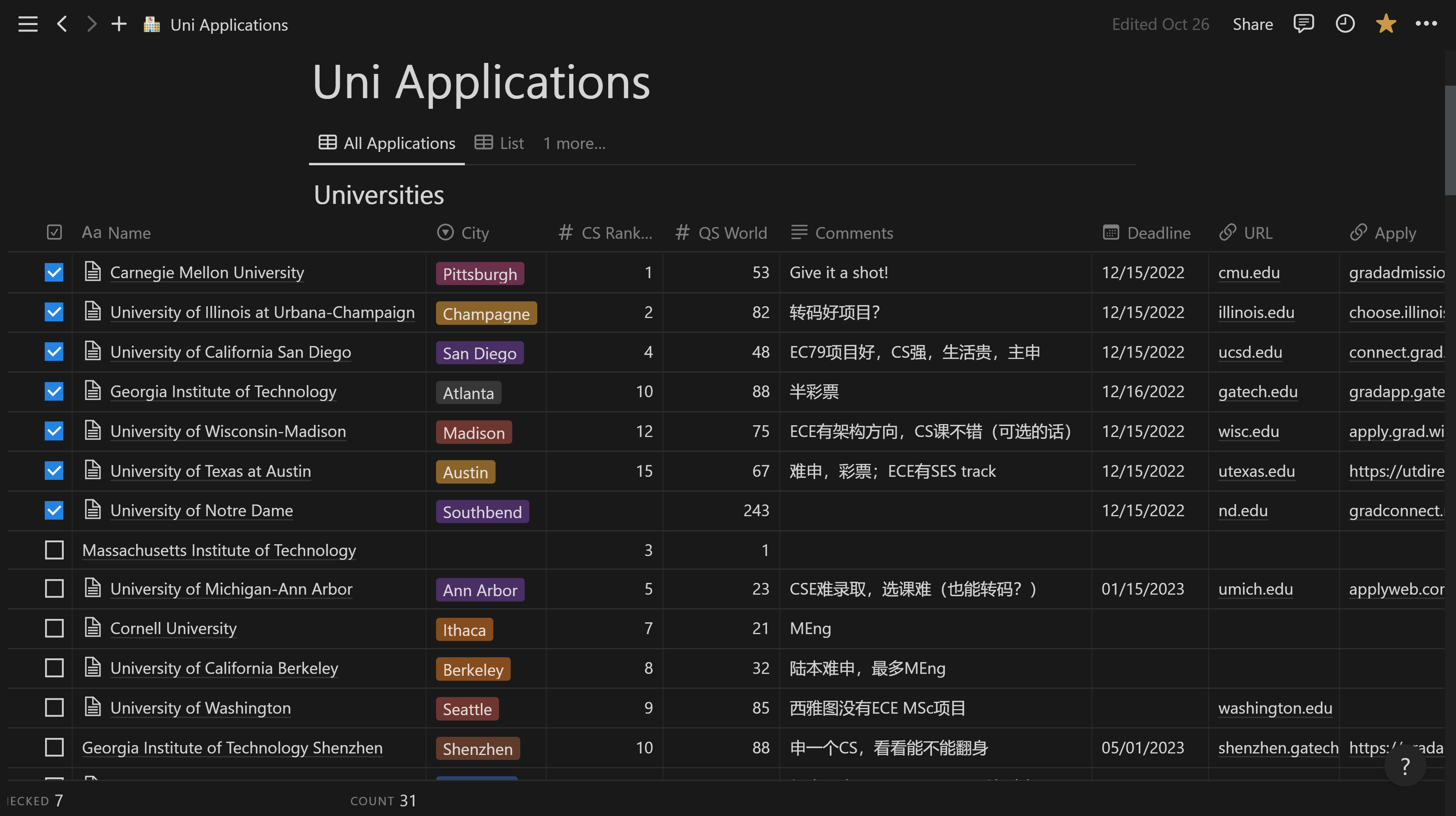
Task: Uncheck University of Notre Dame checkbox
Action: [x=54, y=510]
